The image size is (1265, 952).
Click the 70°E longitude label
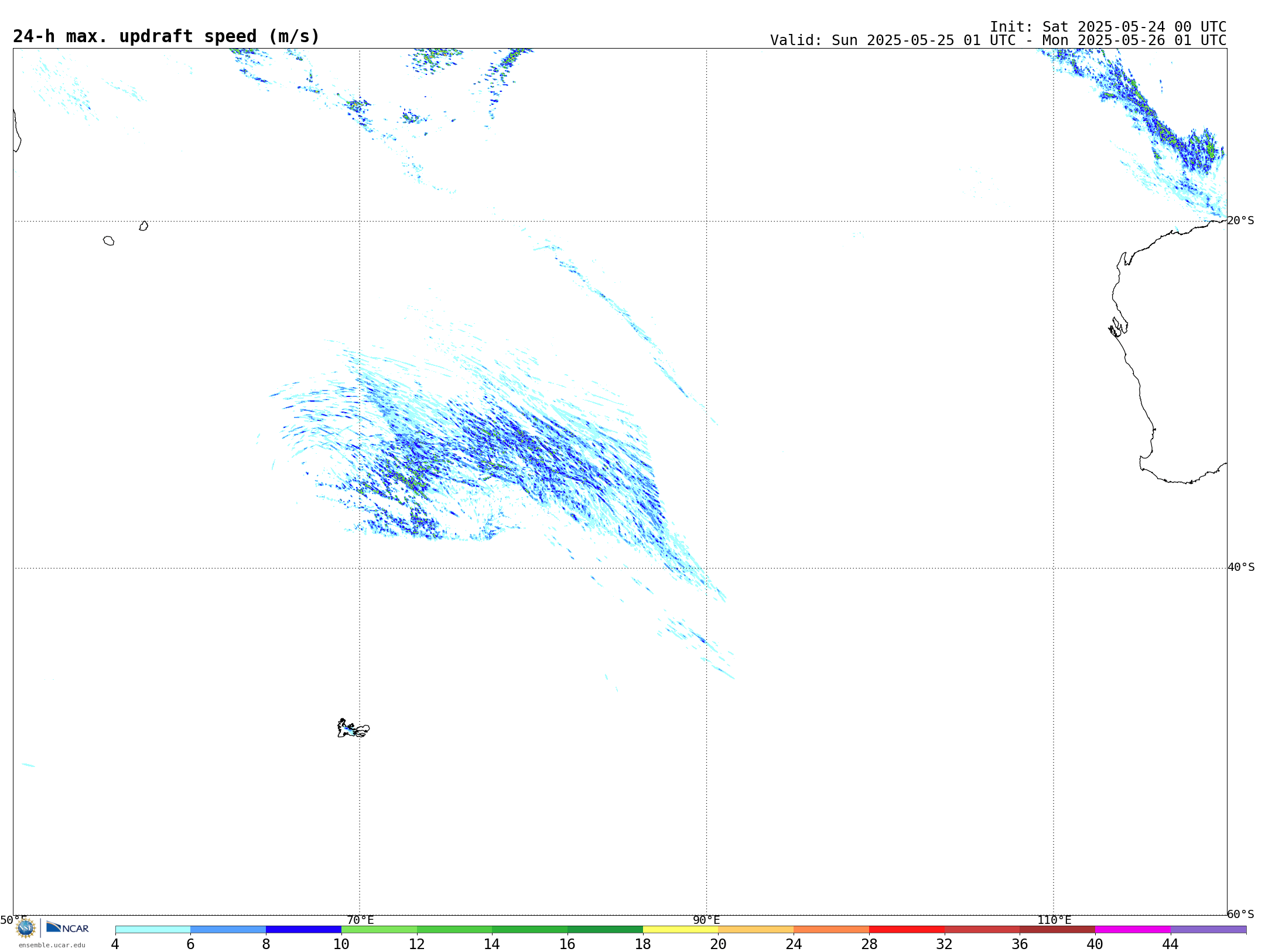(x=360, y=920)
